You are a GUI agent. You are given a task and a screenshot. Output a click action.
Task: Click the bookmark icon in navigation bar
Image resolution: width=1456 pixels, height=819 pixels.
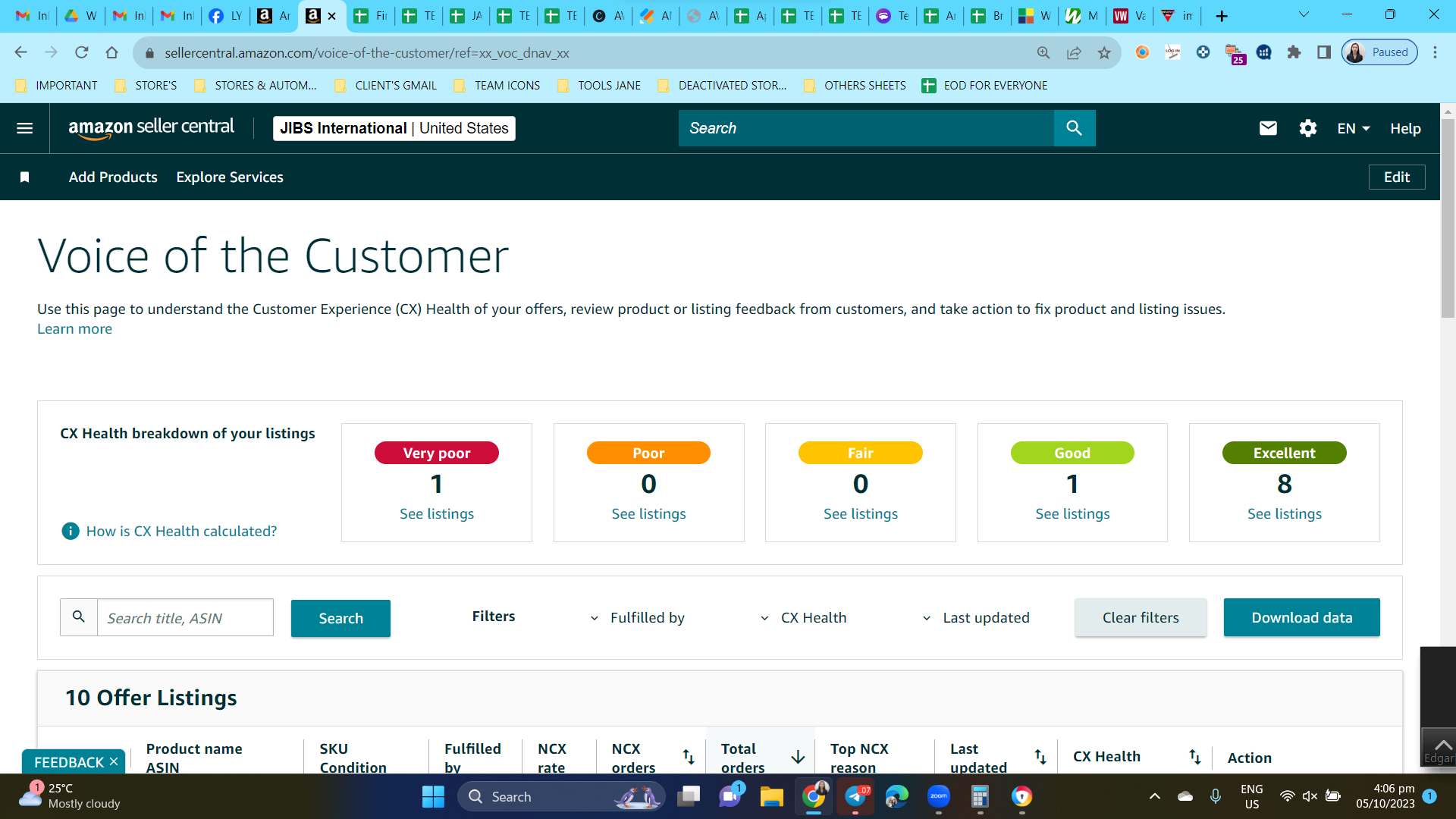(24, 177)
